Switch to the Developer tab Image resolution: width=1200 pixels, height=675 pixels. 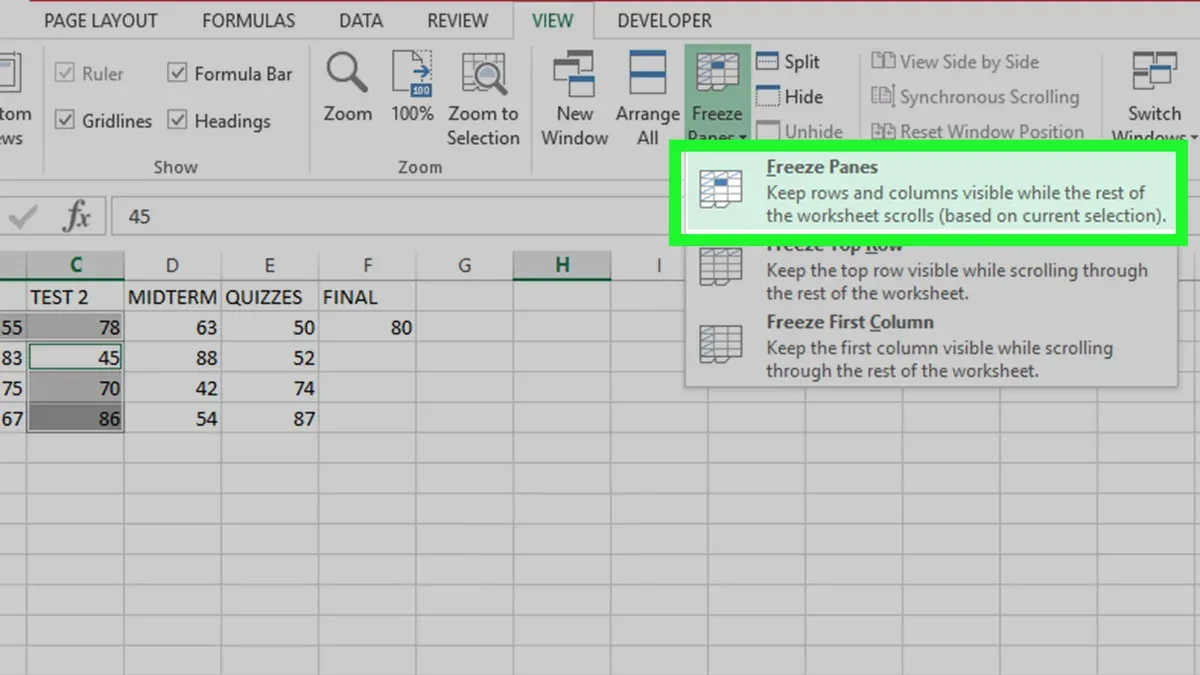tap(664, 21)
